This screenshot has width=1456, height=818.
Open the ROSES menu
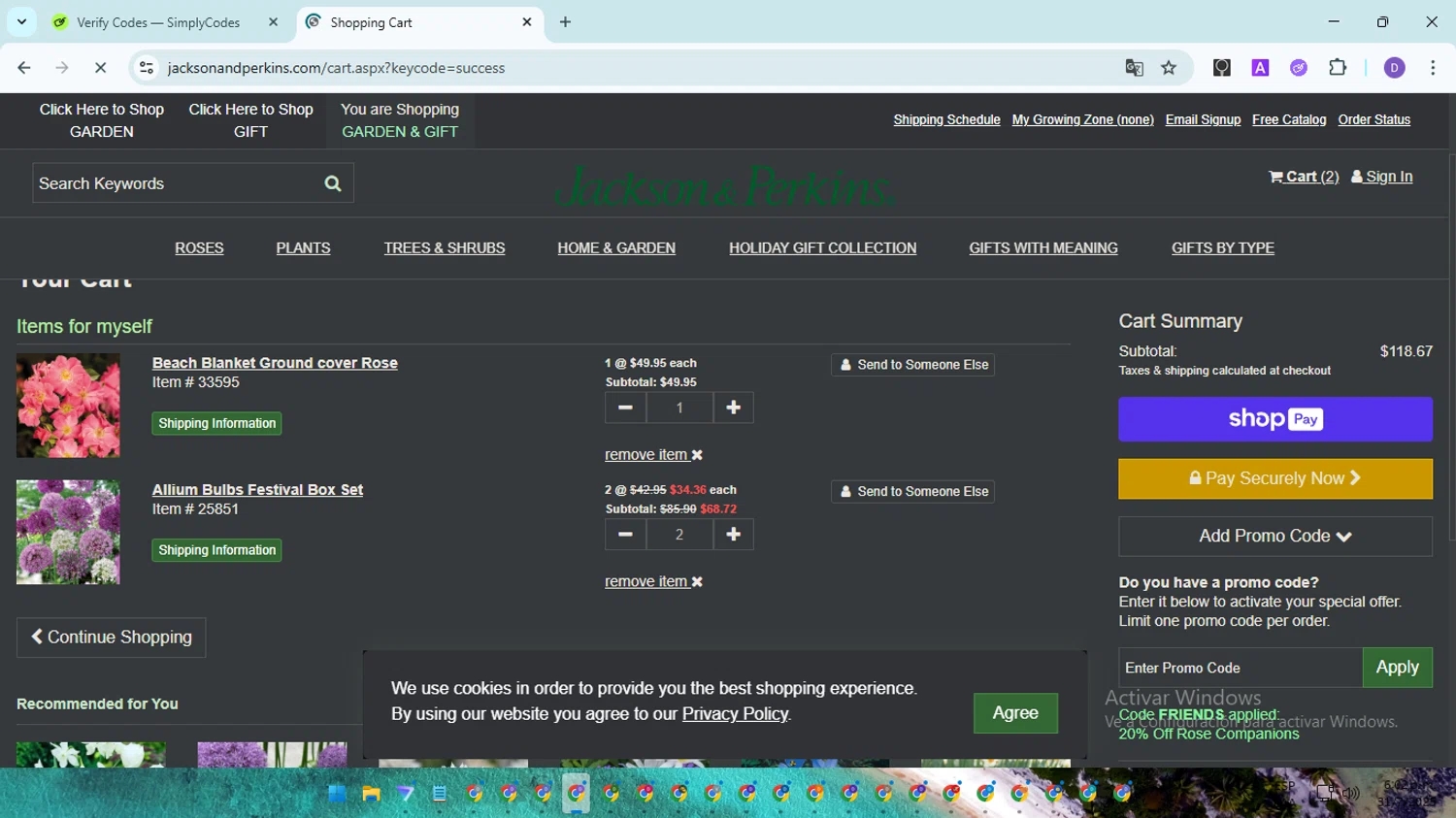[199, 248]
